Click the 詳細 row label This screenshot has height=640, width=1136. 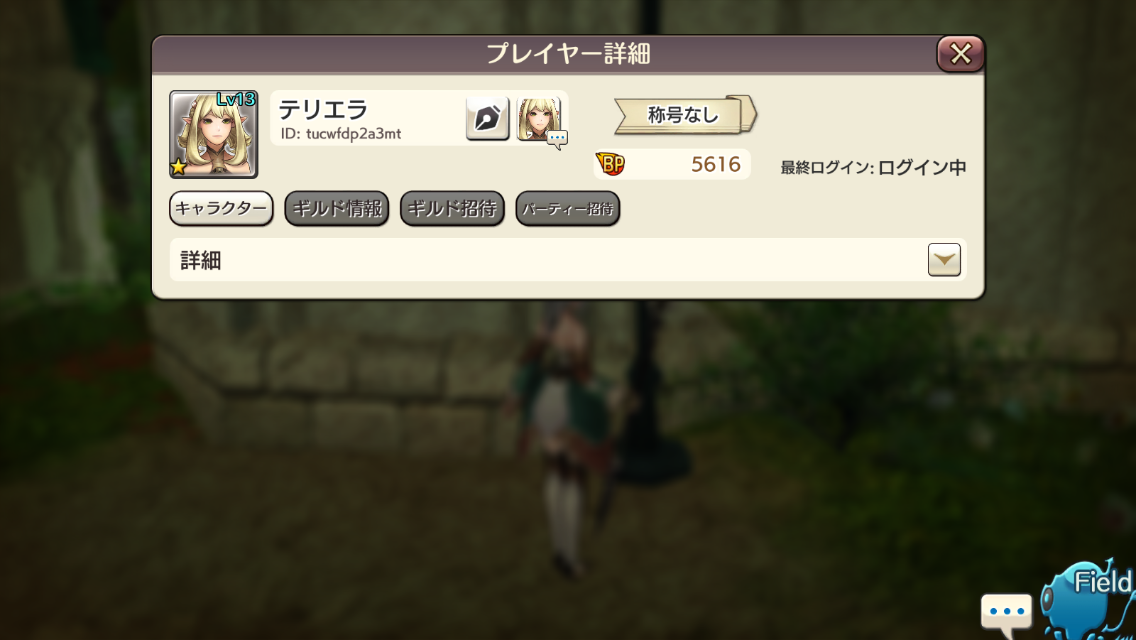point(201,261)
